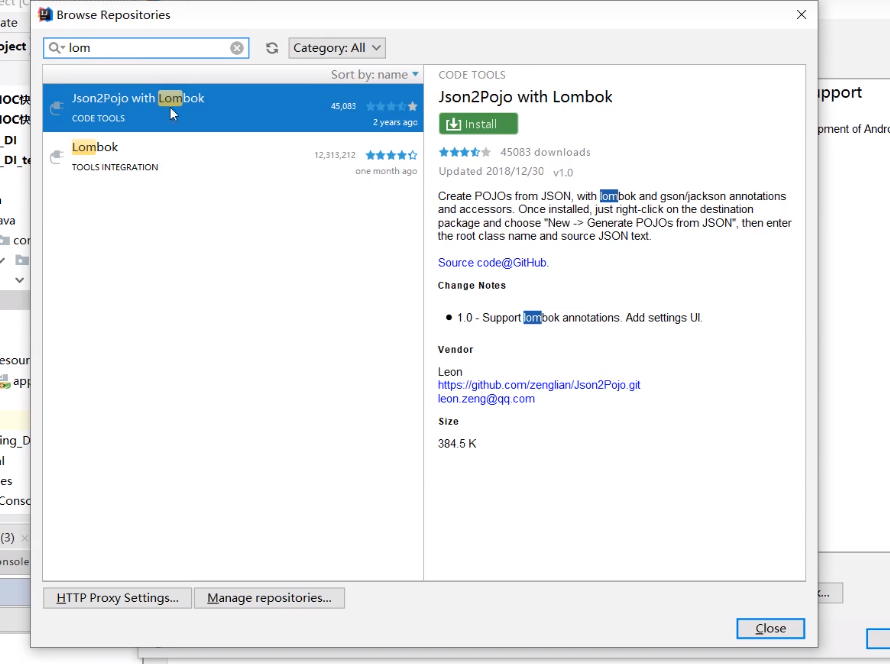Click the TOOLS INTEGRATION category label
This screenshot has width=890, height=664.
coord(115,167)
